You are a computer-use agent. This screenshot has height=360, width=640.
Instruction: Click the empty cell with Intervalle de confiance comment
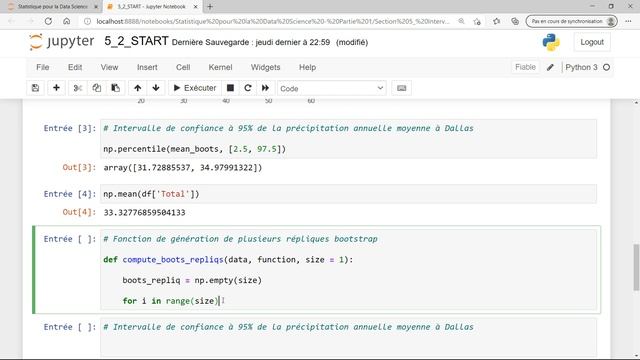pyautogui.click(x=349, y=337)
